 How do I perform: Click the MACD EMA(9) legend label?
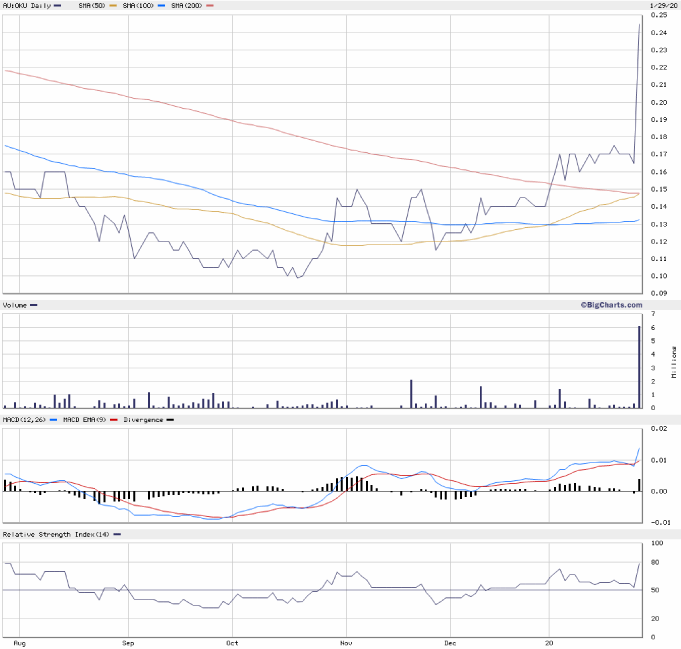click(84, 420)
